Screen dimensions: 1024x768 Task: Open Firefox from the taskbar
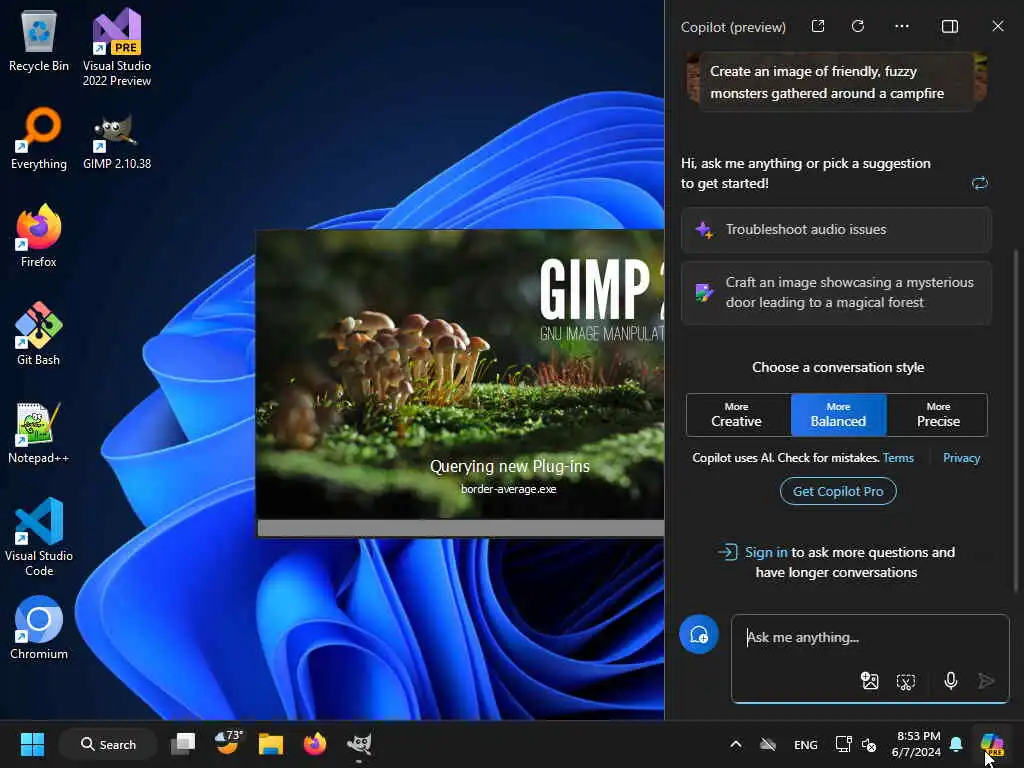click(x=315, y=744)
